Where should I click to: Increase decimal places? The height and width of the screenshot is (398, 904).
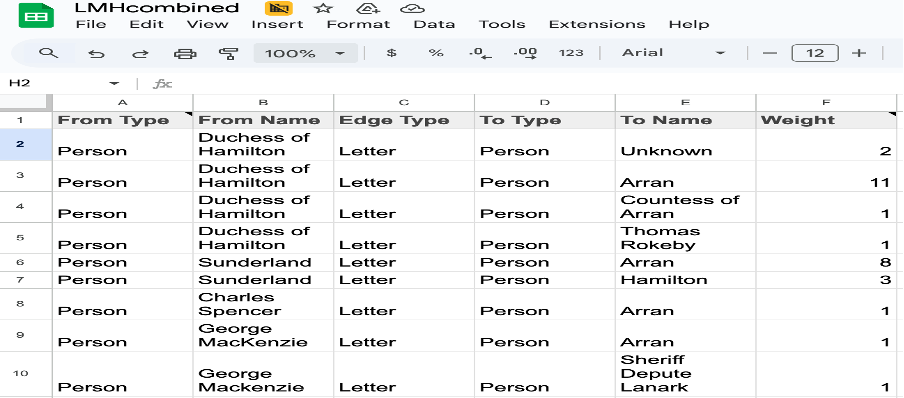525,54
